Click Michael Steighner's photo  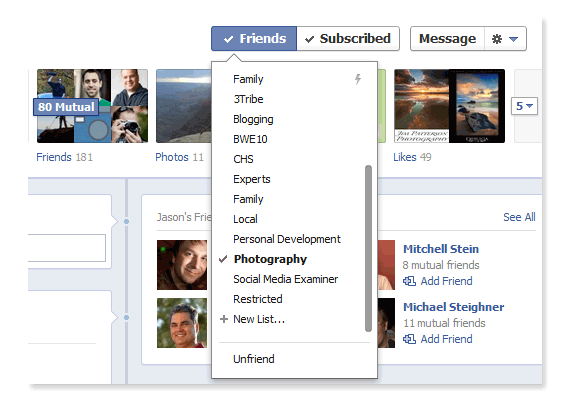(386, 323)
